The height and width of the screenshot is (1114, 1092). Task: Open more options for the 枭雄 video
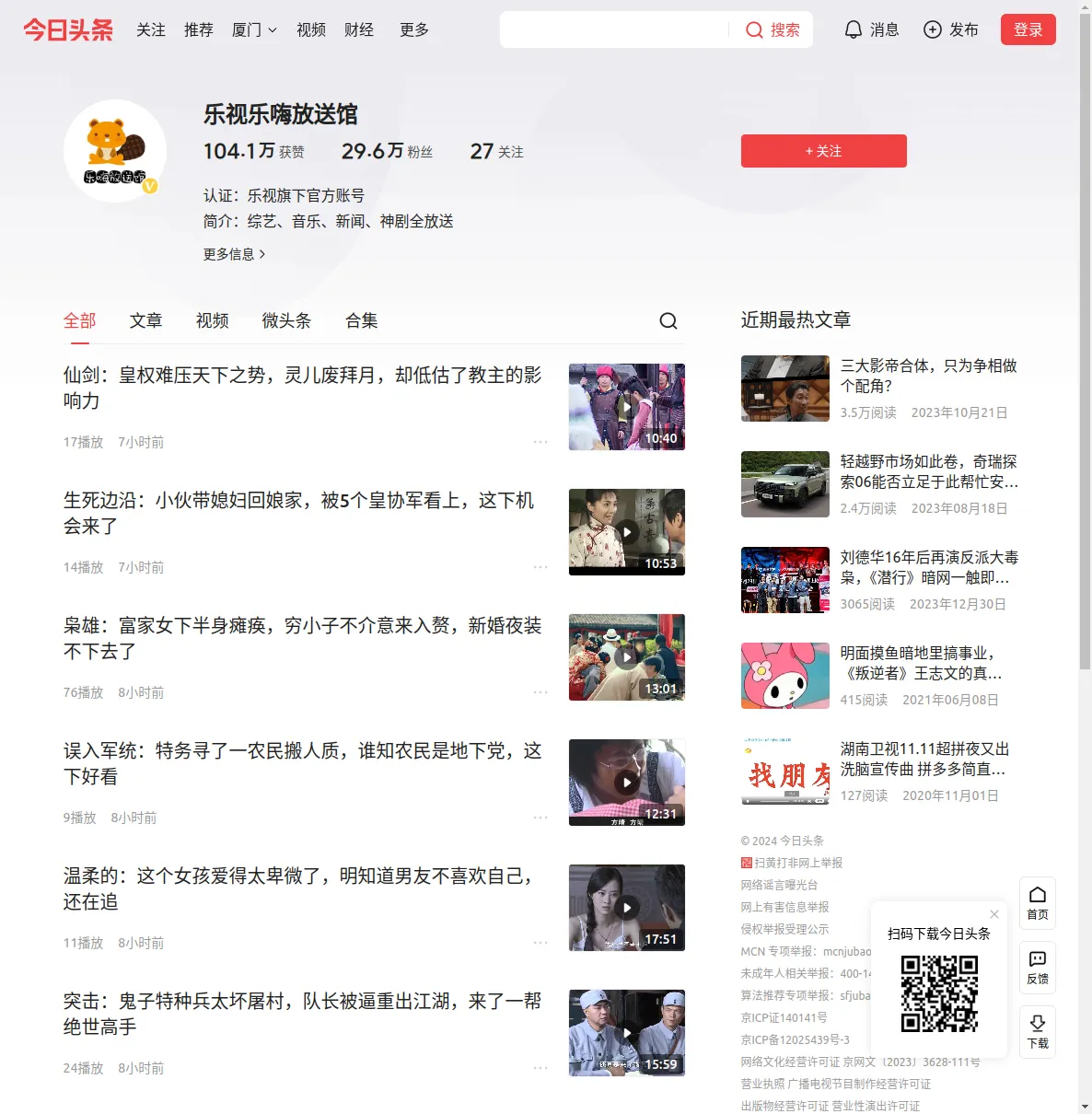pyautogui.click(x=540, y=692)
